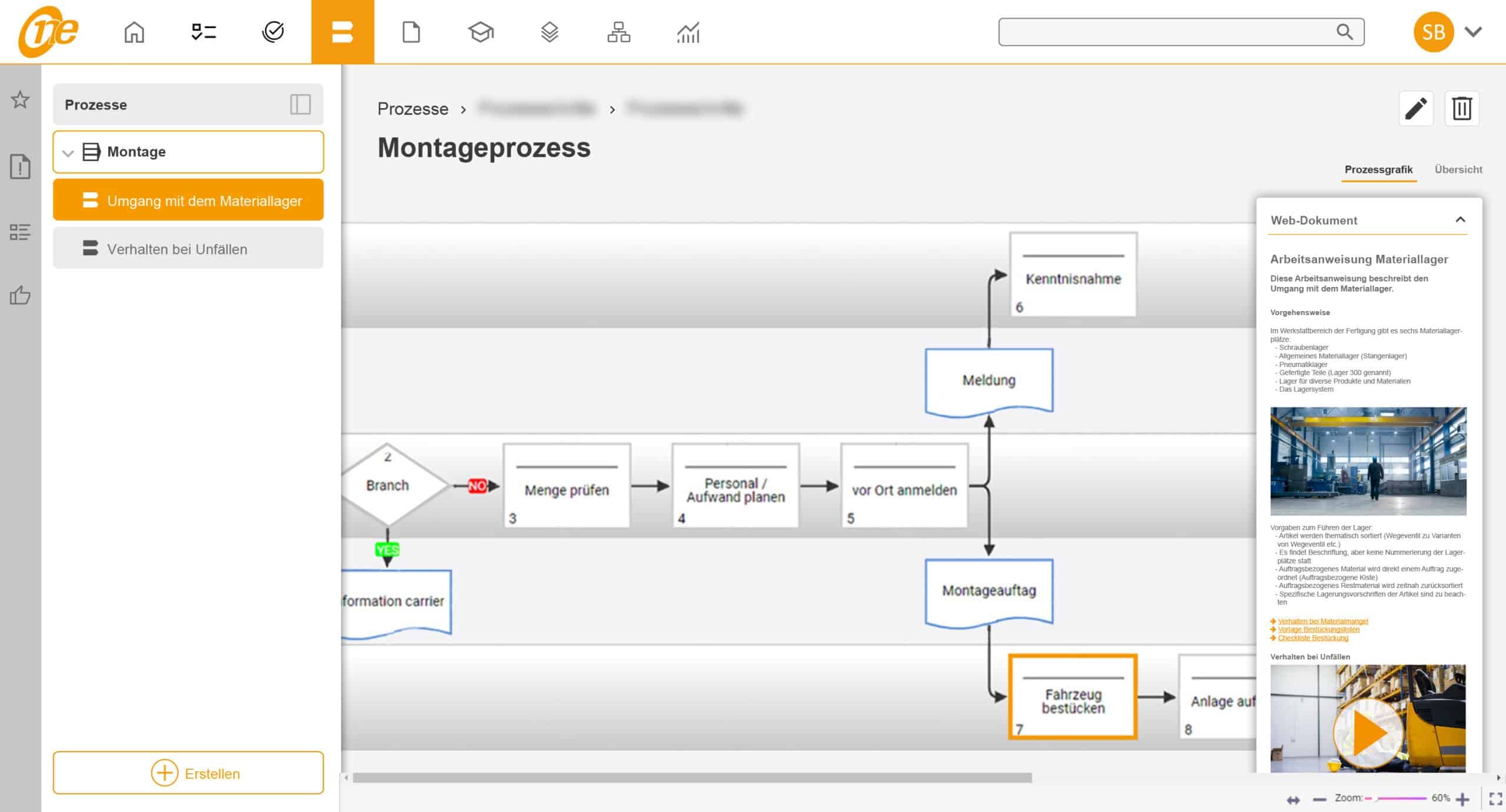This screenshot has width=1506, height=812.
Task: Click the process graphic zoom slider
Action: tap(1400, 798)
